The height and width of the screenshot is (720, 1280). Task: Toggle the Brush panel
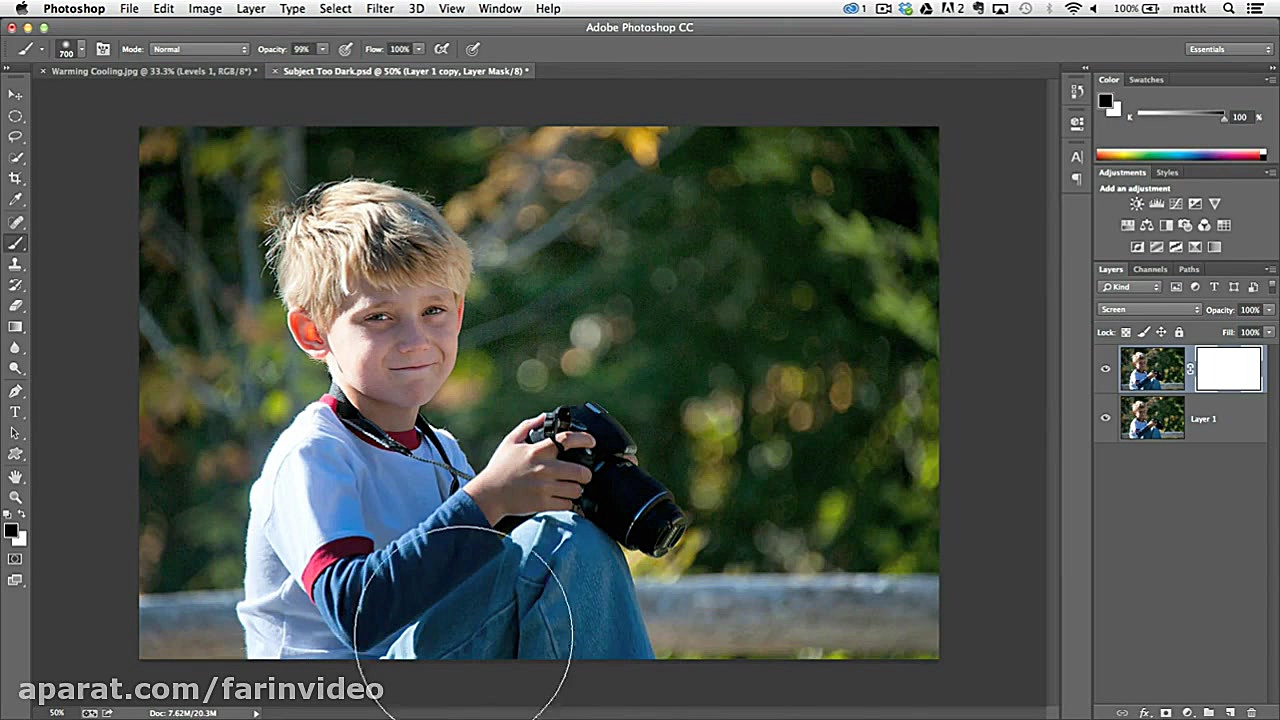[x=103, y=49]
